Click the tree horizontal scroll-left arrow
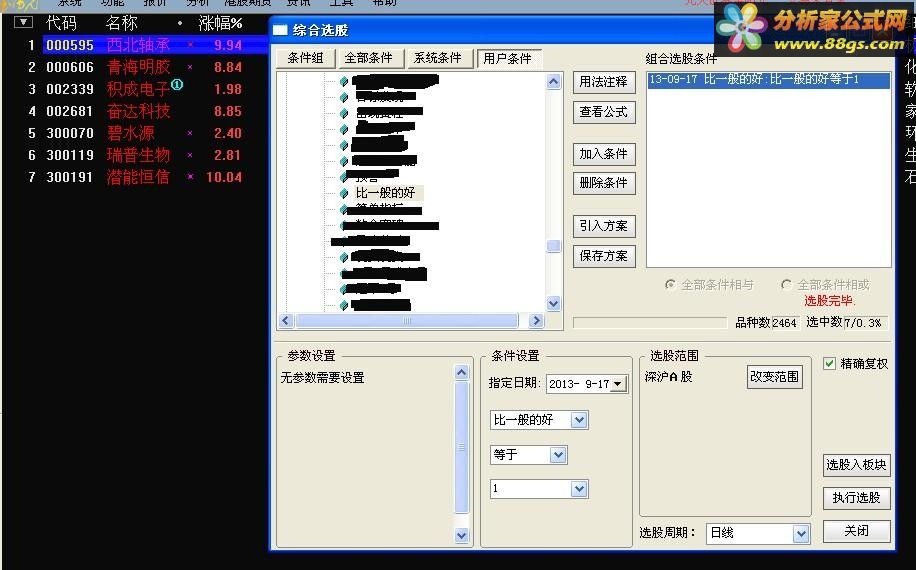Image resolution: width=916 pixels, height=570 pixels. [x=285, y=321]
